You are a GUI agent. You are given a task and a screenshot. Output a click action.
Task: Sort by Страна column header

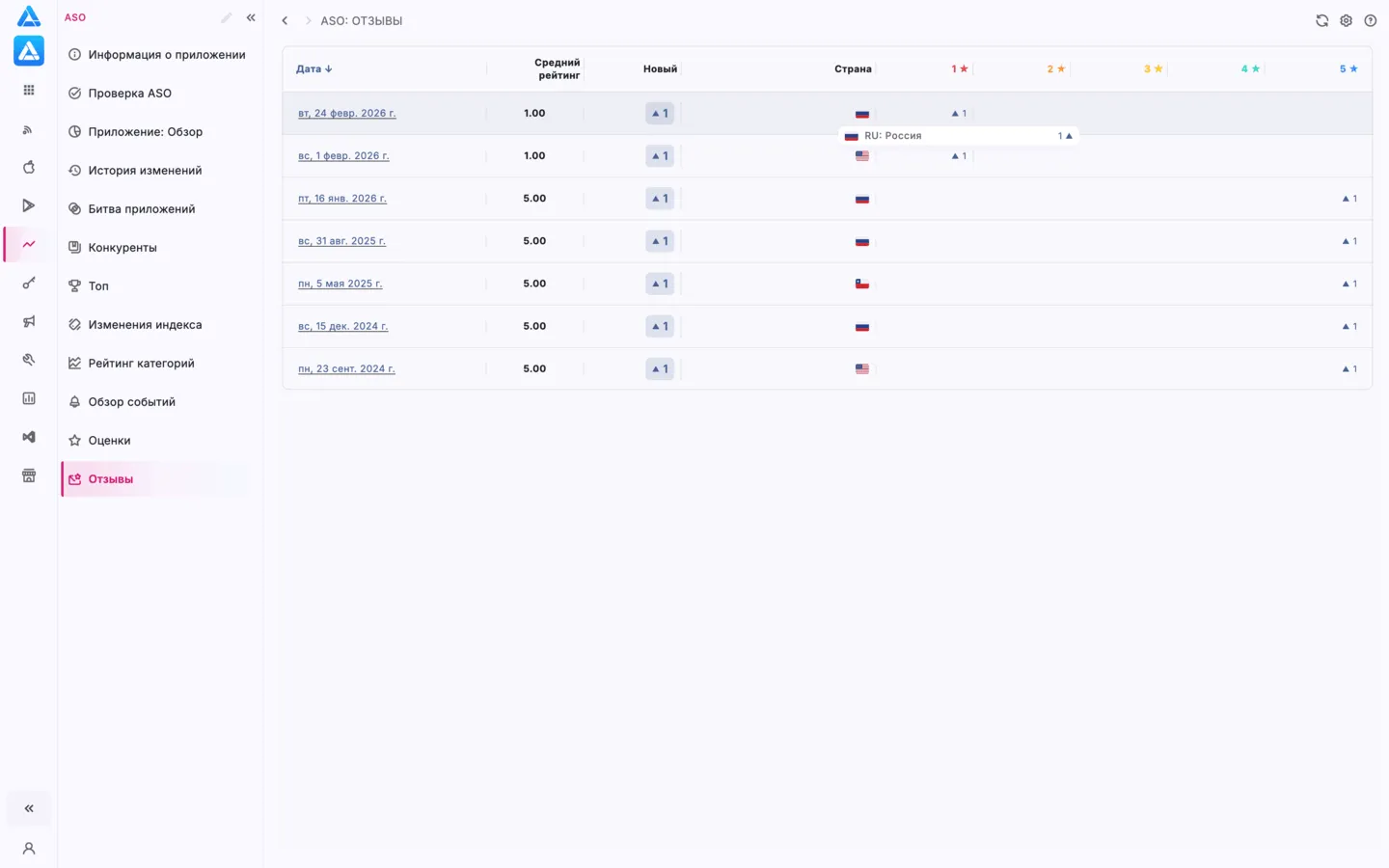(x=853, y=68)
